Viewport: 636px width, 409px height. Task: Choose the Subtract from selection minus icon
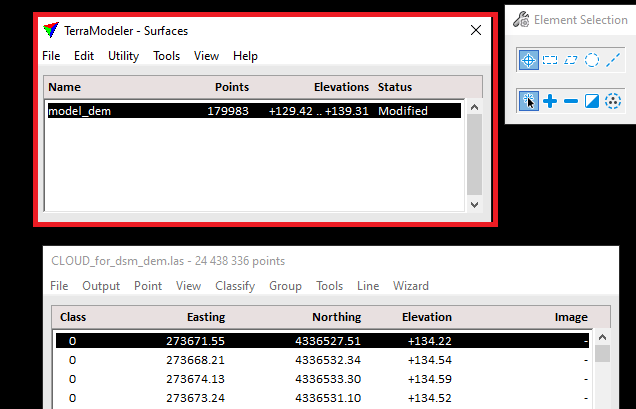(x=571, y=101)
